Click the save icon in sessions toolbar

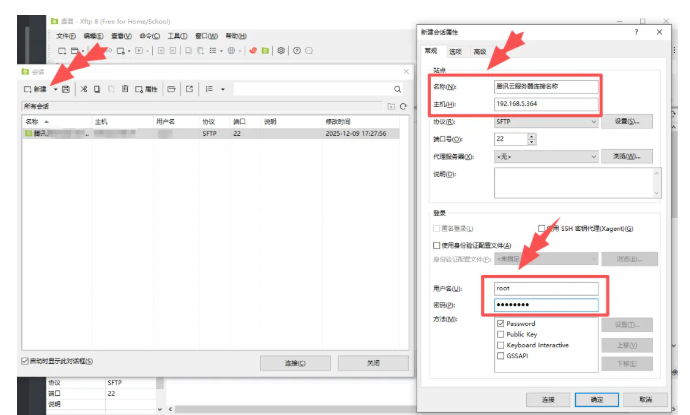66,89
